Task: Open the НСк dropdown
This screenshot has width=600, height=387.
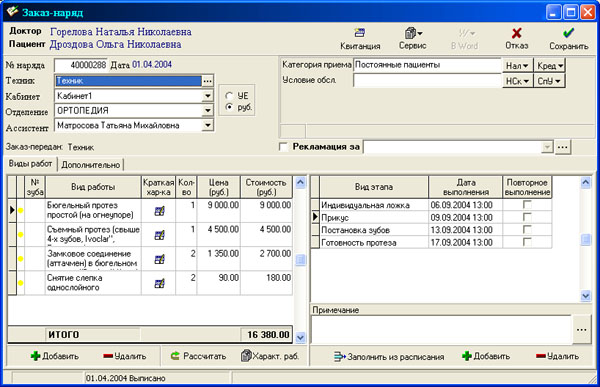Action: pos(517,81)
